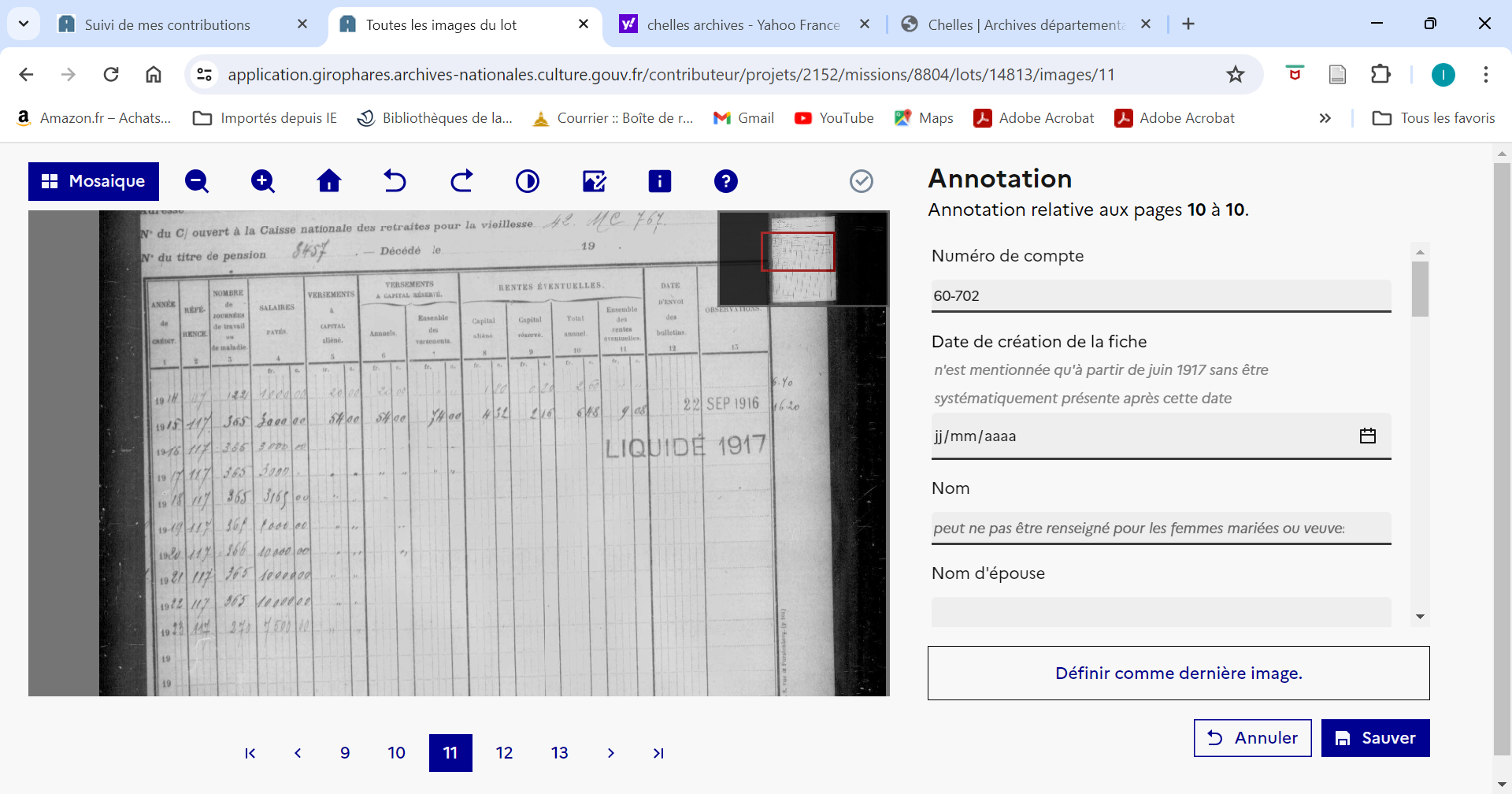Click the image edit filter icon

(x=594, y=181)
